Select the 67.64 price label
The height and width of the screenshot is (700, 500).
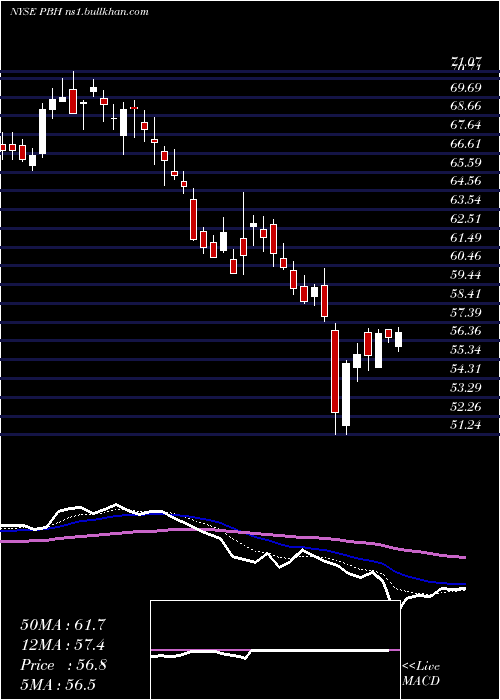pyautogui.click(x=466, y=125)
